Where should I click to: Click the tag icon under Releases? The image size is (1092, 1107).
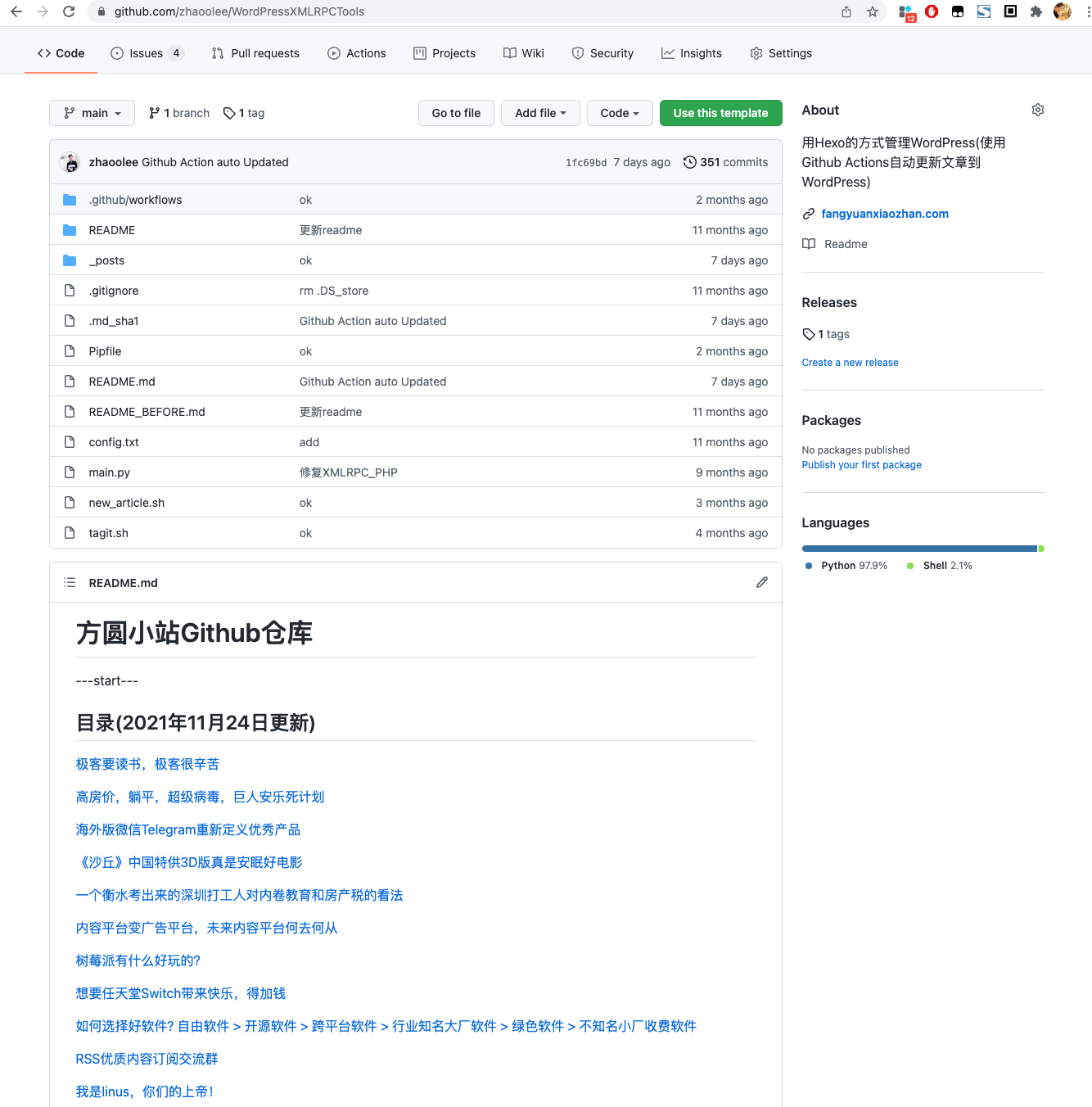(x=809, y=334)
